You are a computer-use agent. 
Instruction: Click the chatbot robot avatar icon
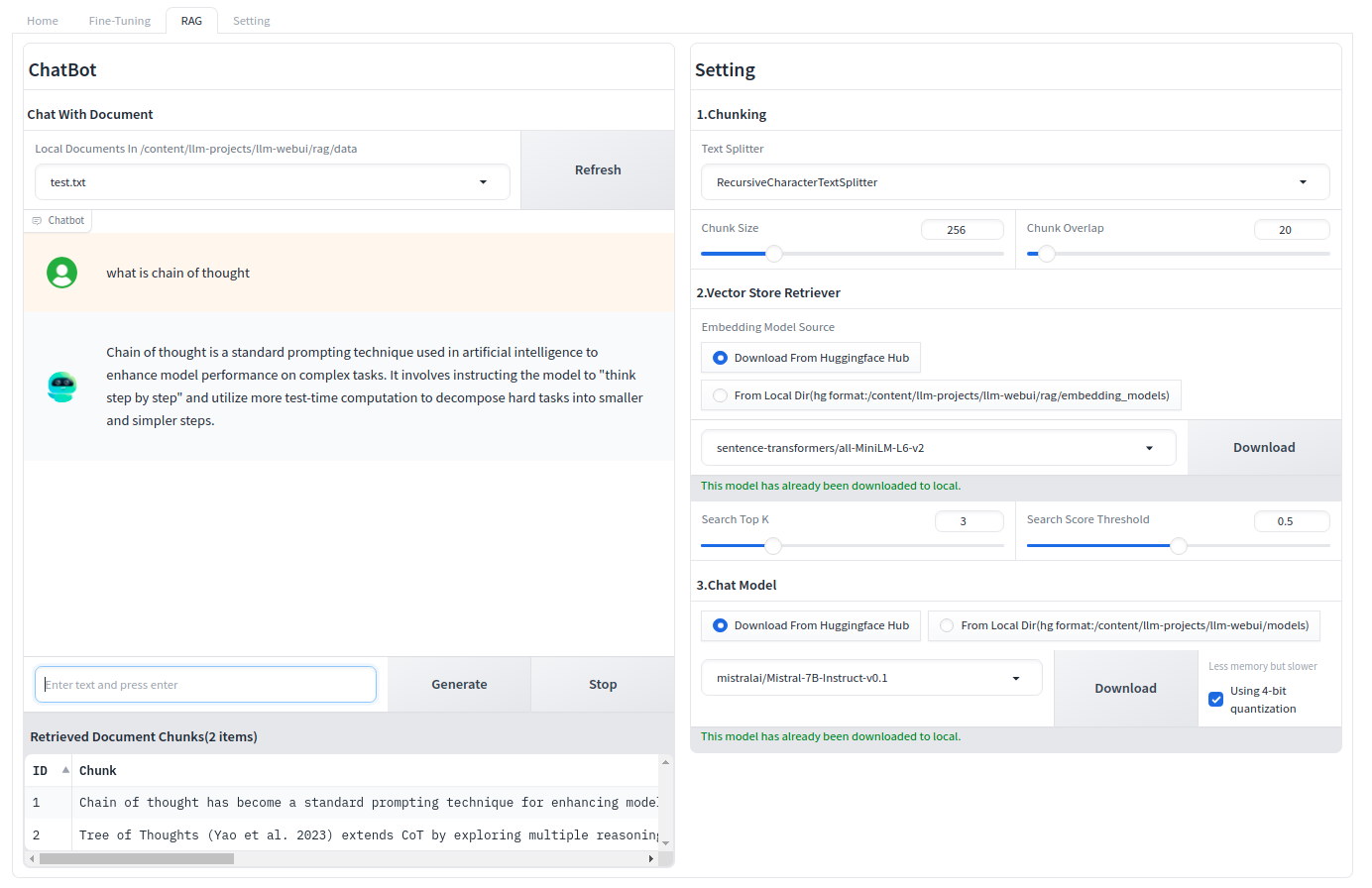pyautogui.click(x=61, y=387)
